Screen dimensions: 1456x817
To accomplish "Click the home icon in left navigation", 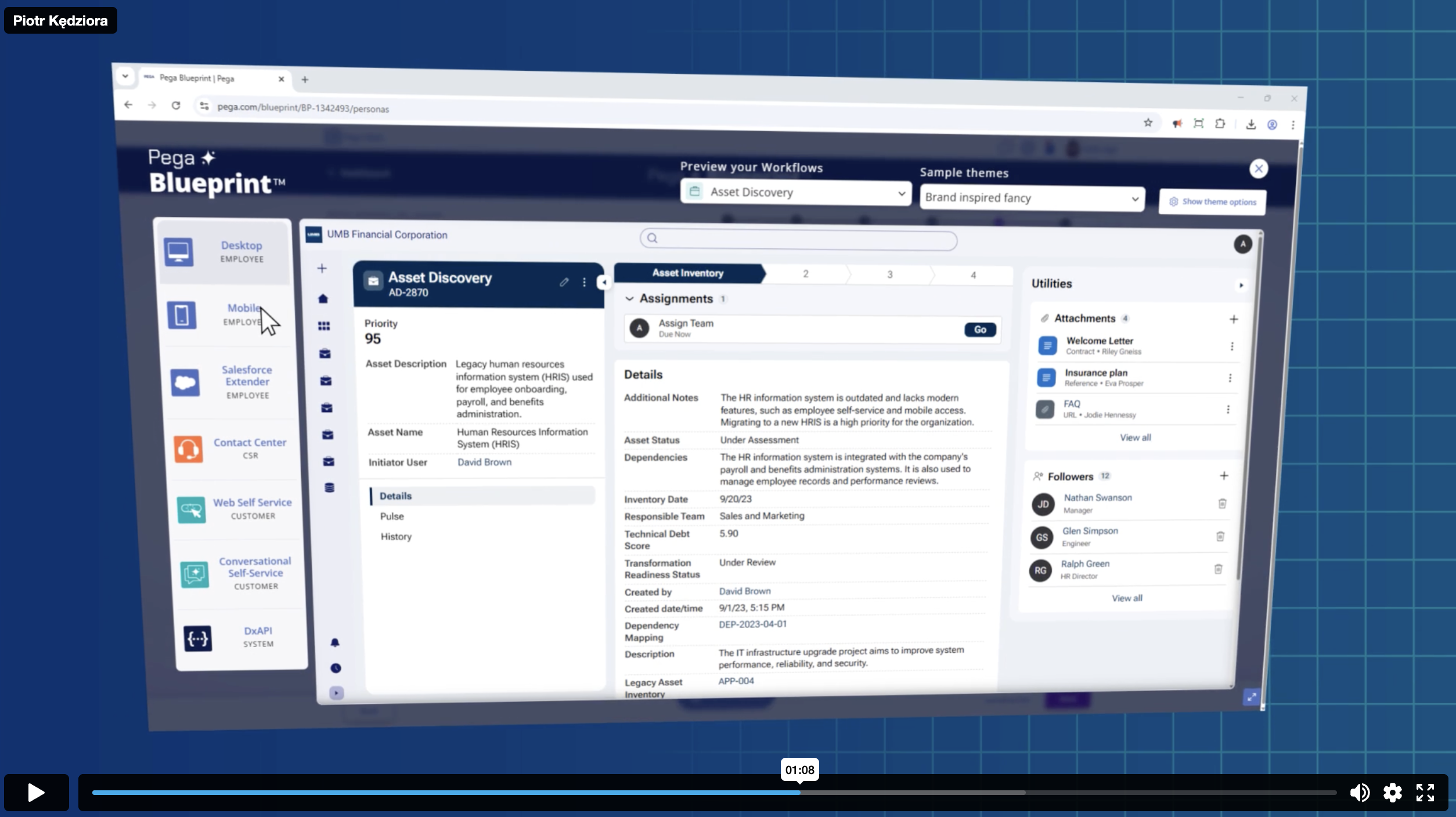I will click(x=323, y=299).
